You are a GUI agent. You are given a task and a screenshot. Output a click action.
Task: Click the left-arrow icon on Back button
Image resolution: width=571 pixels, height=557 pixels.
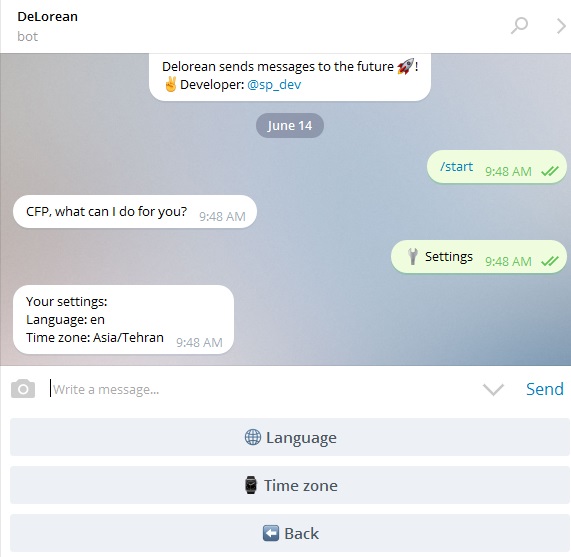click(x=271, y=533)
